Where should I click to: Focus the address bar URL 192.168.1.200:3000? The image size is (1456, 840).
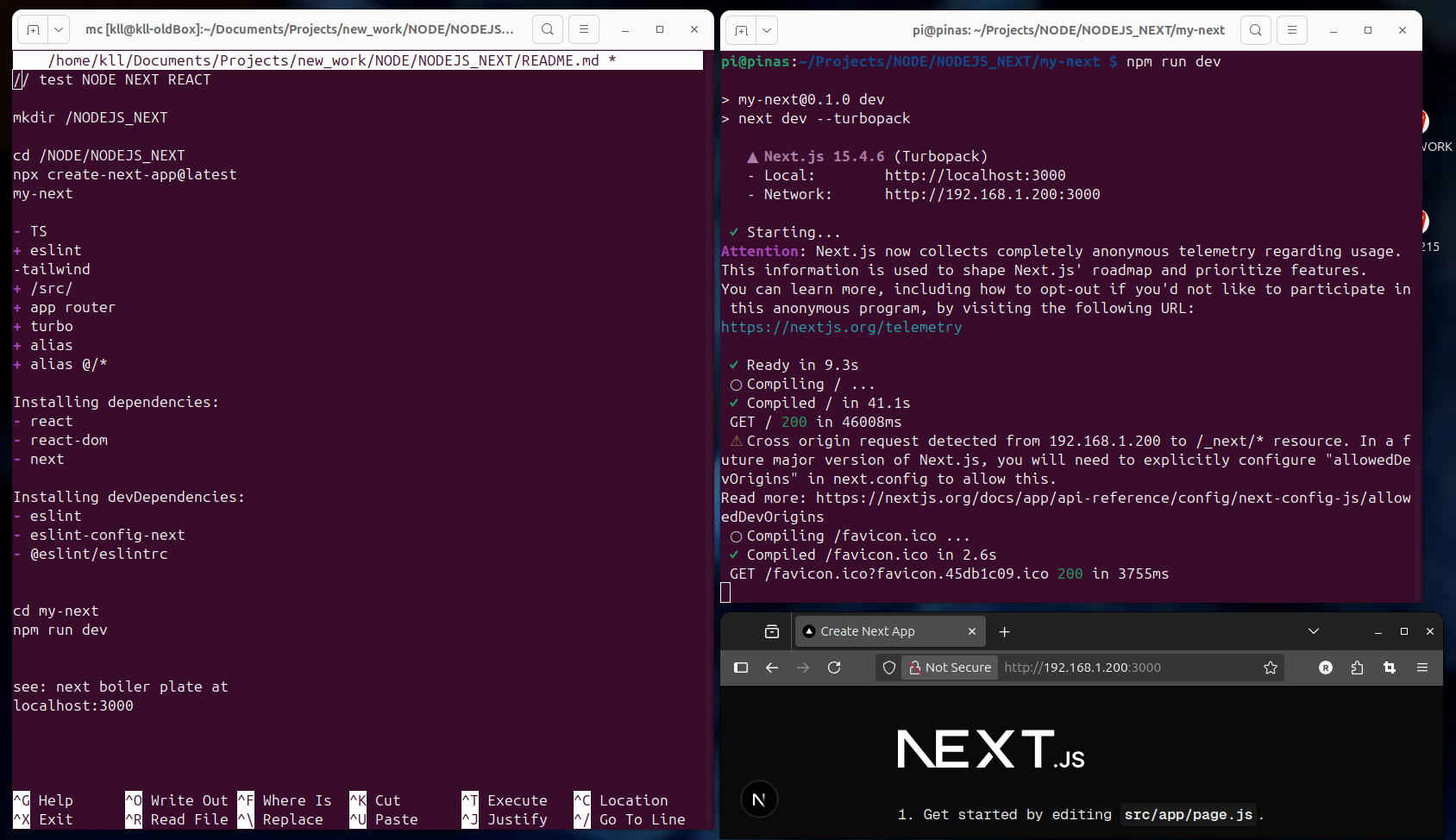point(1083,668)
